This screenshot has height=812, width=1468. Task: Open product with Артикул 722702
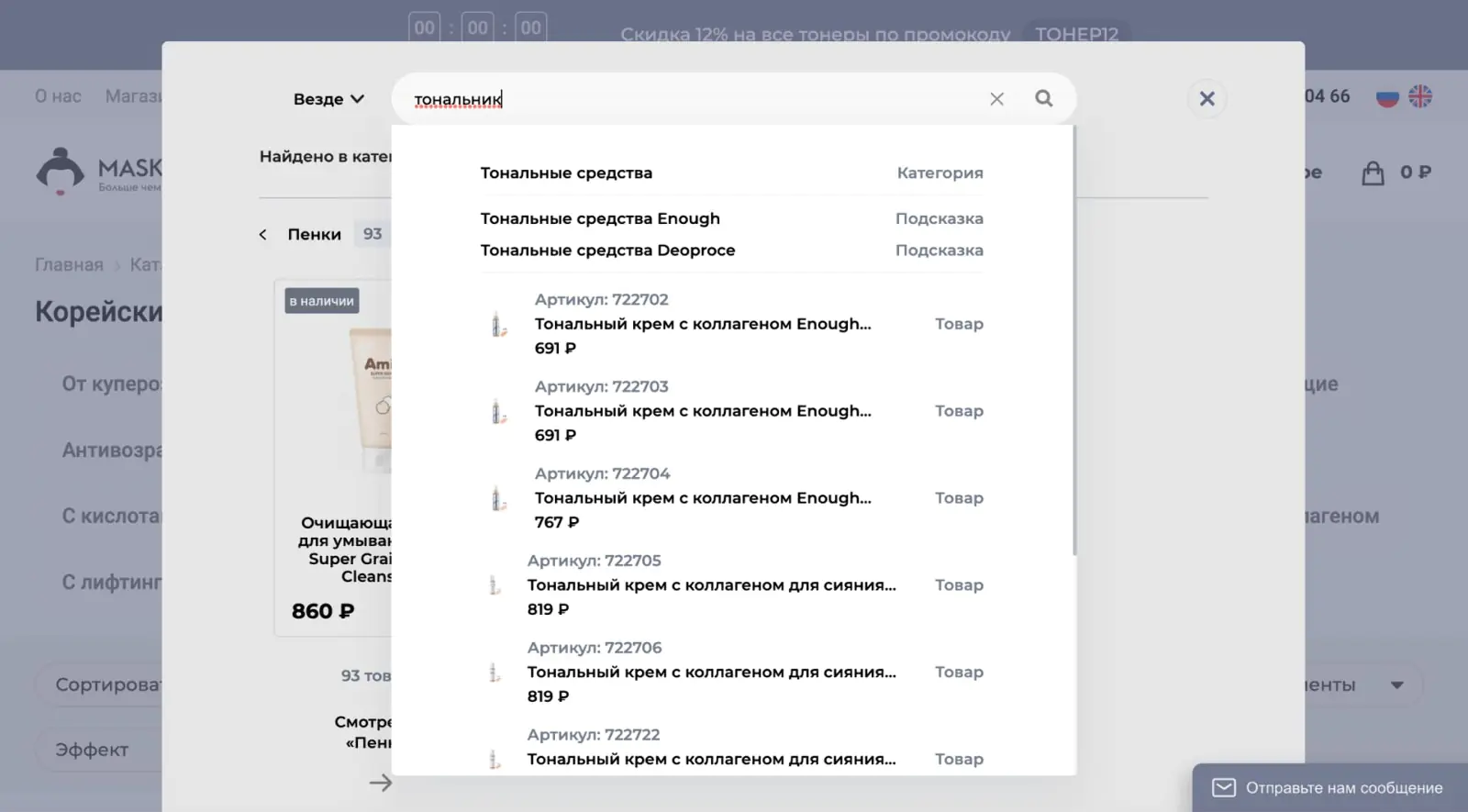pos(732,324)
